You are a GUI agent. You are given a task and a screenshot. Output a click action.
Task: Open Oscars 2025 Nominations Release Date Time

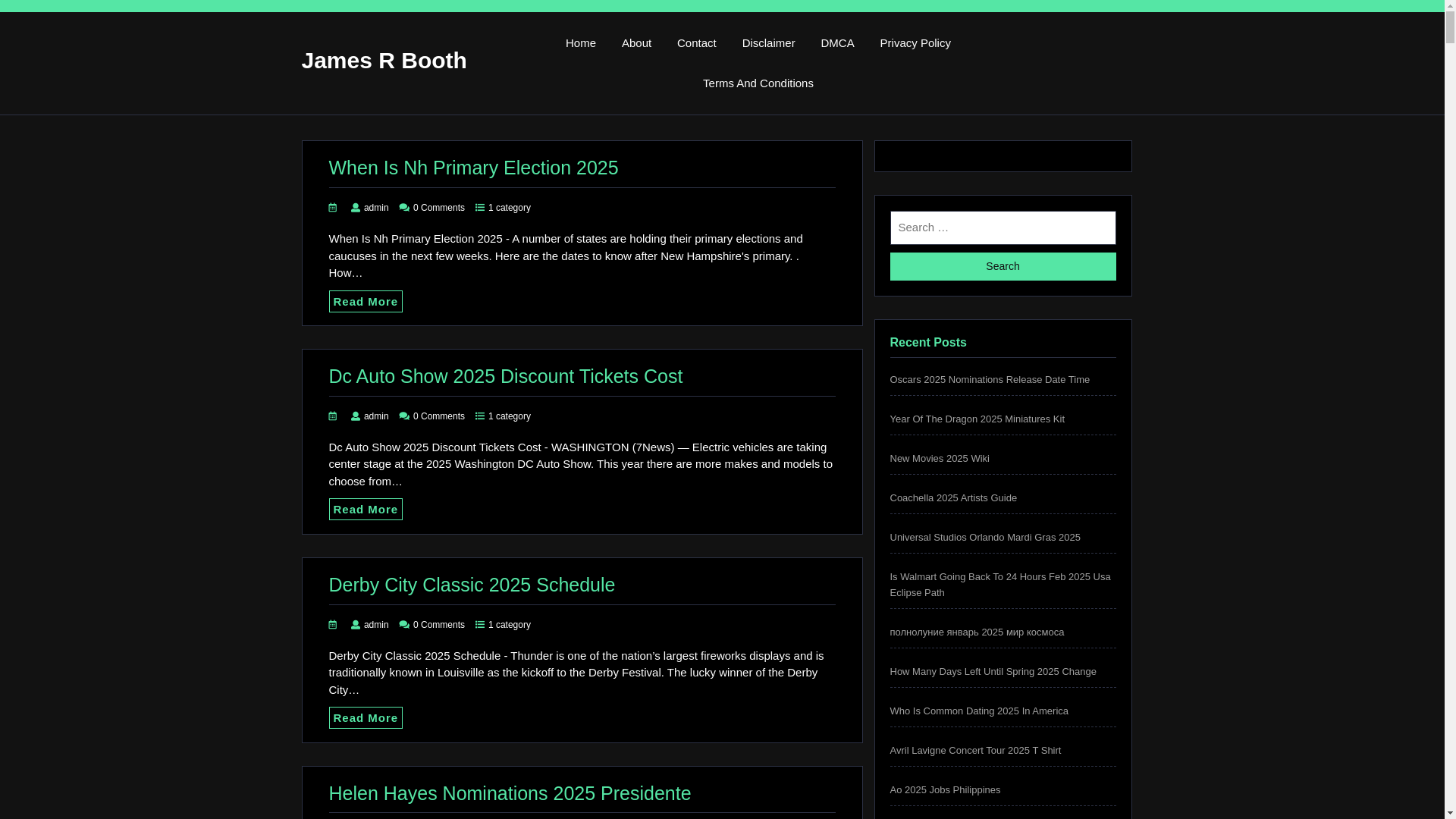point(990,380)
